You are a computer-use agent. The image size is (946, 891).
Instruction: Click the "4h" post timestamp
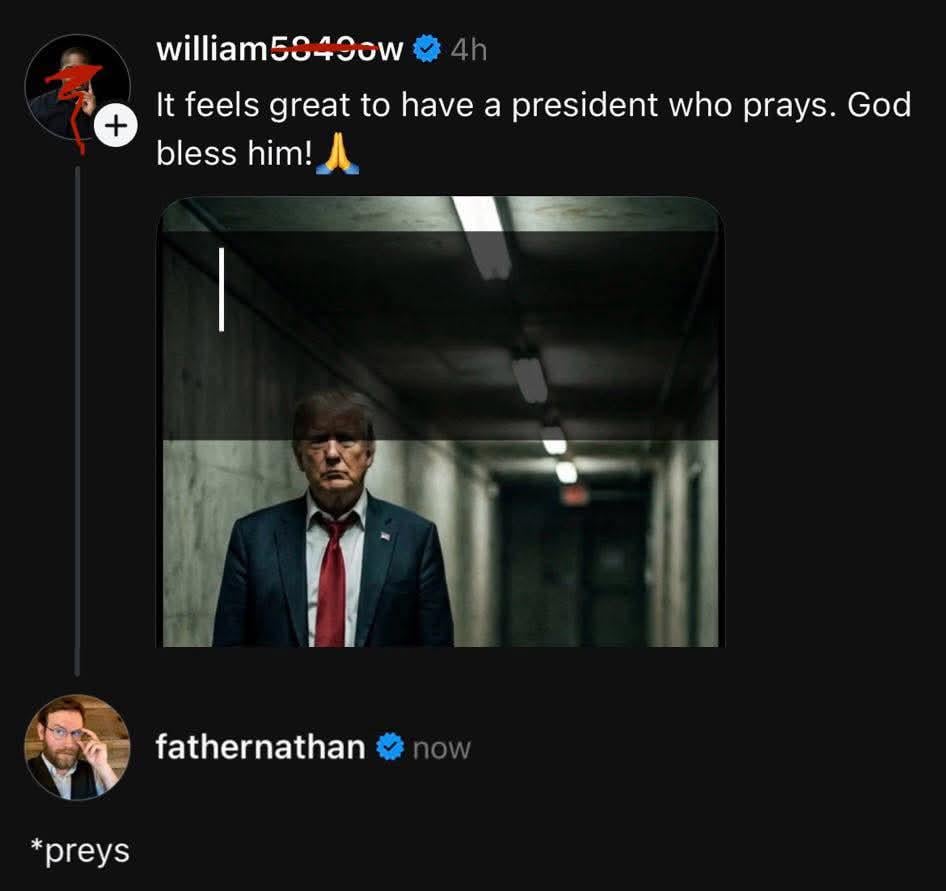point(468,50)
